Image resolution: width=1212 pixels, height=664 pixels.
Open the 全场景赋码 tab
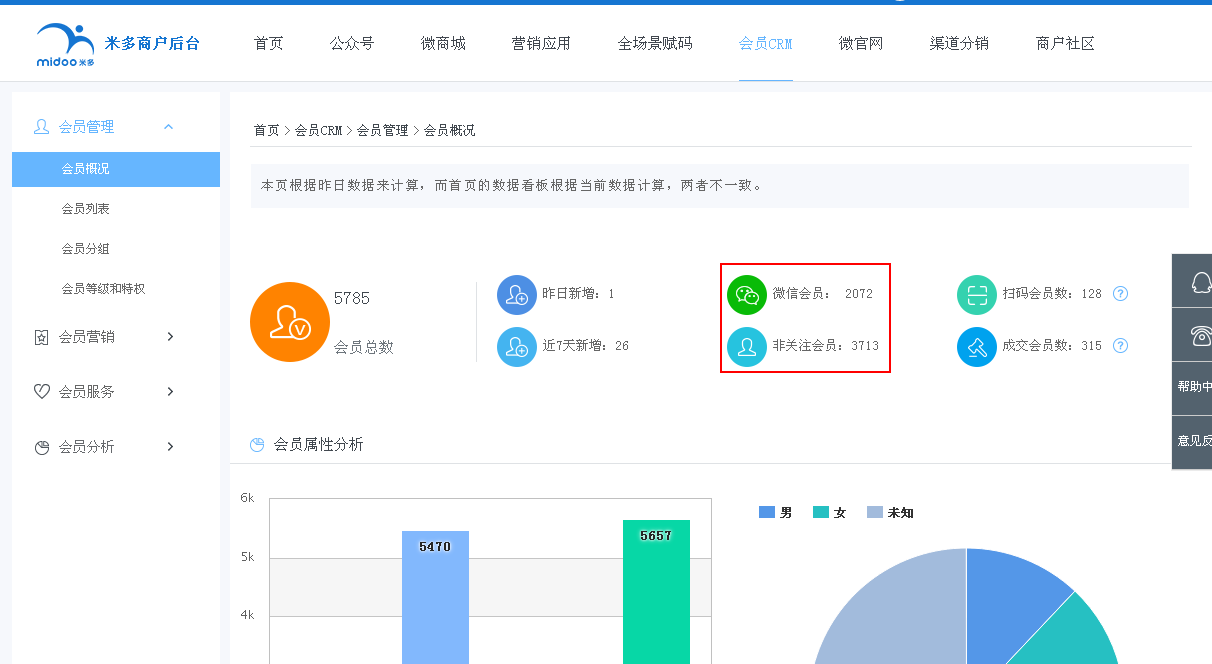(655, 44)
